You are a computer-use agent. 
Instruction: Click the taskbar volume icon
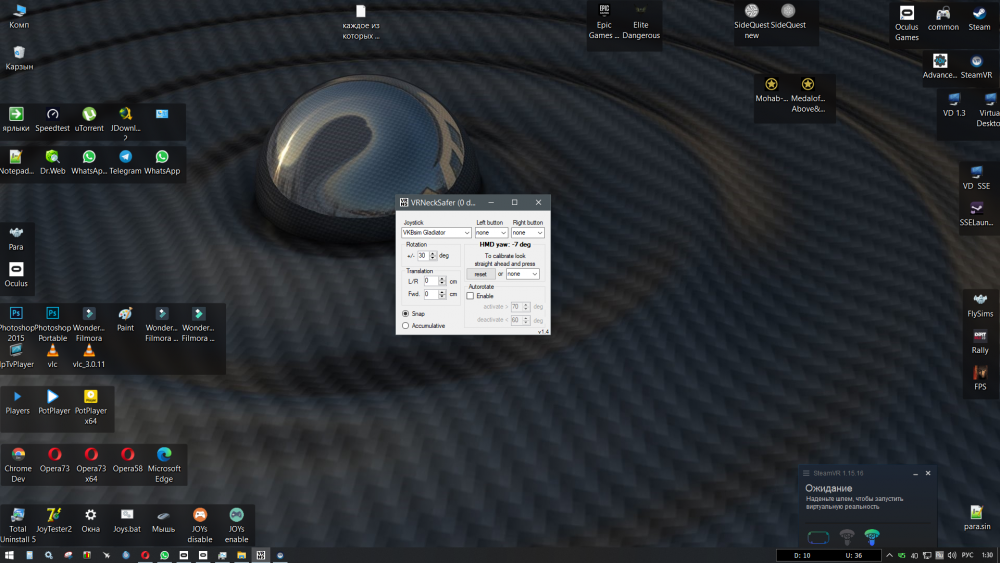point(952,555)
